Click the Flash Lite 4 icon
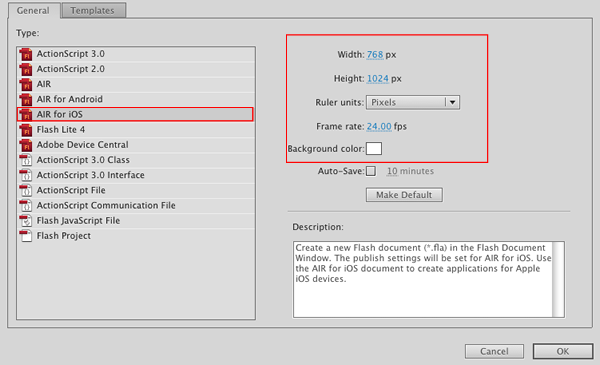The width and height of the screenshot is (600, 365). coord(26,130)
